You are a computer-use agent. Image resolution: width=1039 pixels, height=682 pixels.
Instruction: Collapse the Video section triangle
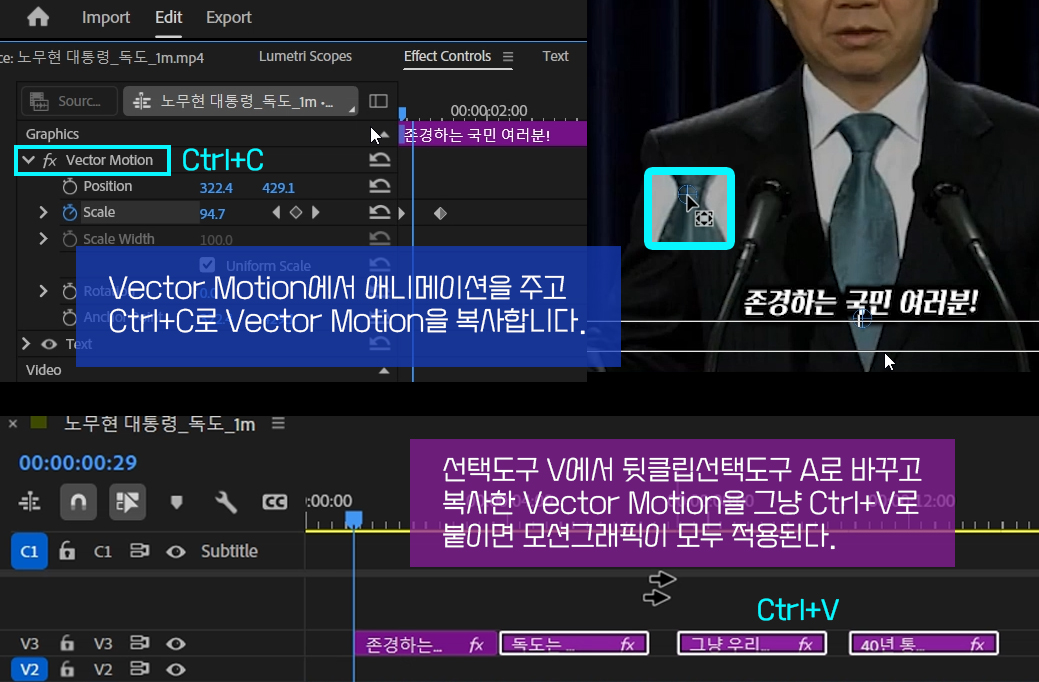point(384,370)
